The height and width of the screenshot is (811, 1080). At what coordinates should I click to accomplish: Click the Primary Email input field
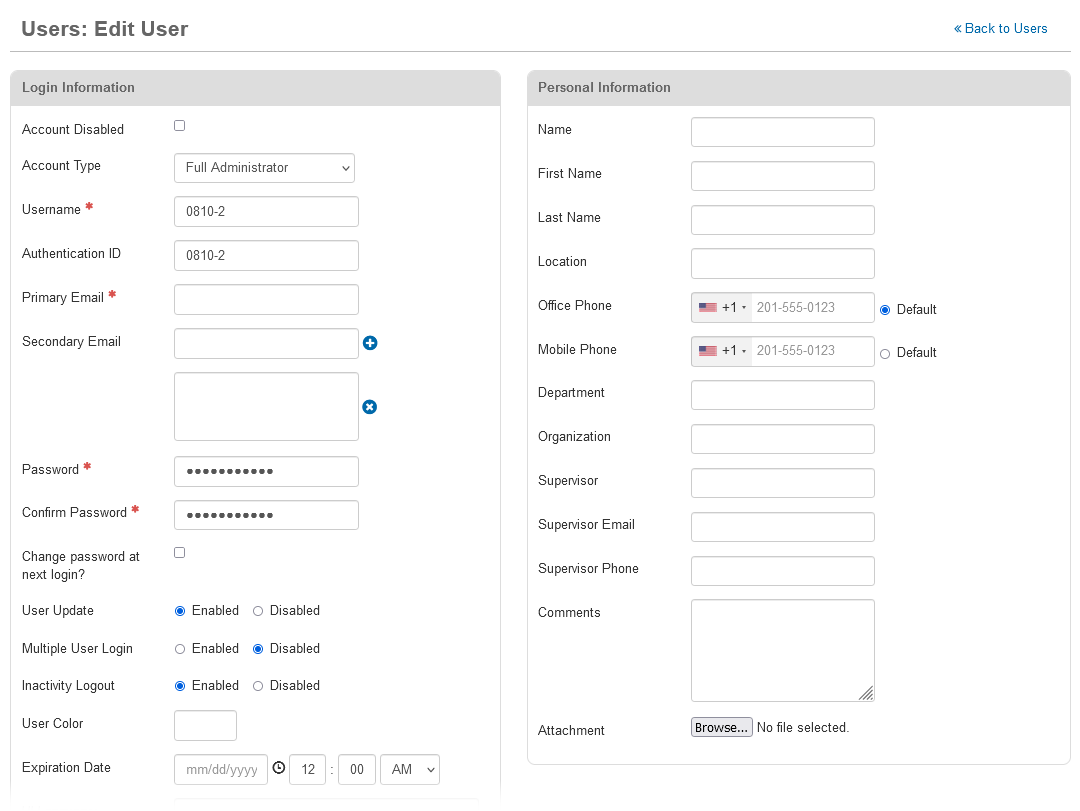pyautogui.click(x=266, y=299)
